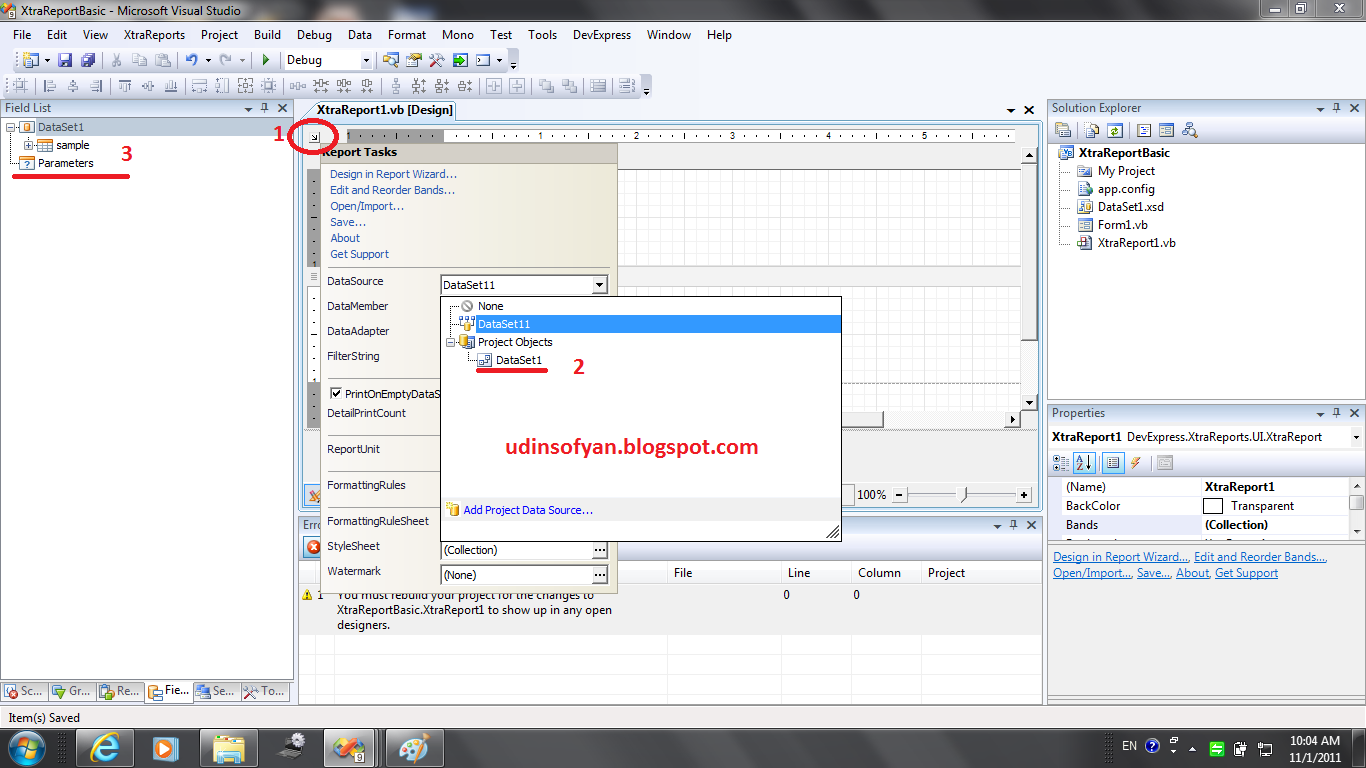Refresh the Solution Explorer
The width and height of the screenshot is (1366, 768).
point(1114,131)
